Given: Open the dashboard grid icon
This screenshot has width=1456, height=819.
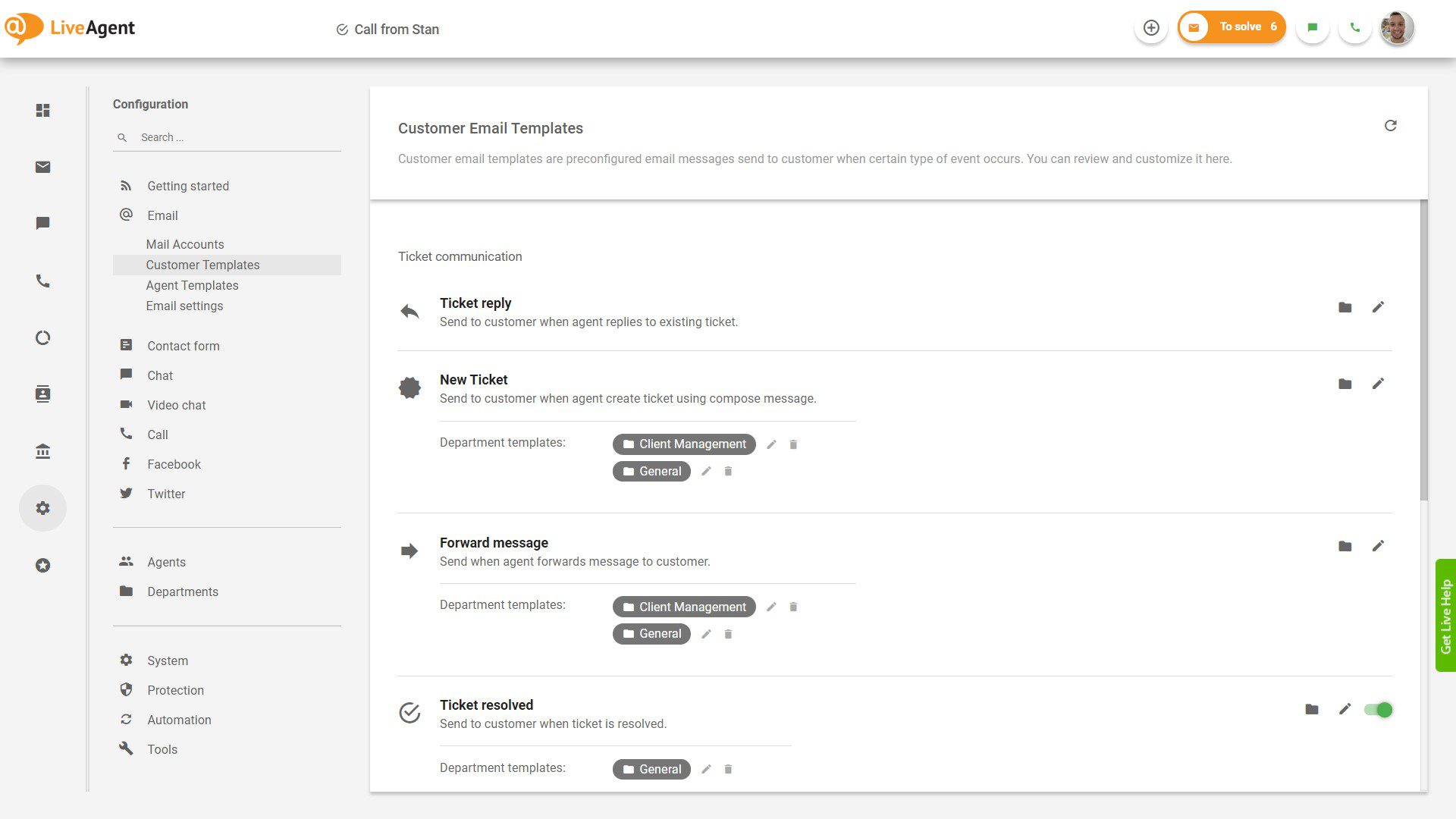Looking at the screenshot, I should (42, 111).
